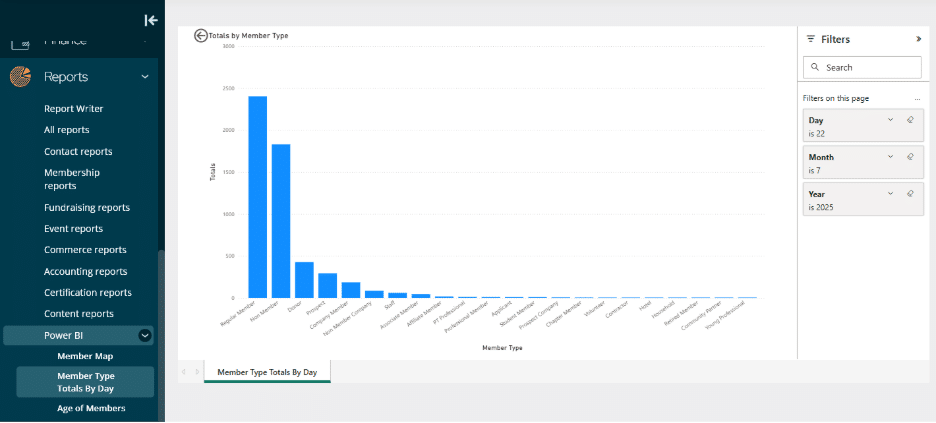Image resolution: width=936 pixels, height=423 pixels.
Task: Clear the Year filter with eraser icon
Action: click(x=910, y=193)
